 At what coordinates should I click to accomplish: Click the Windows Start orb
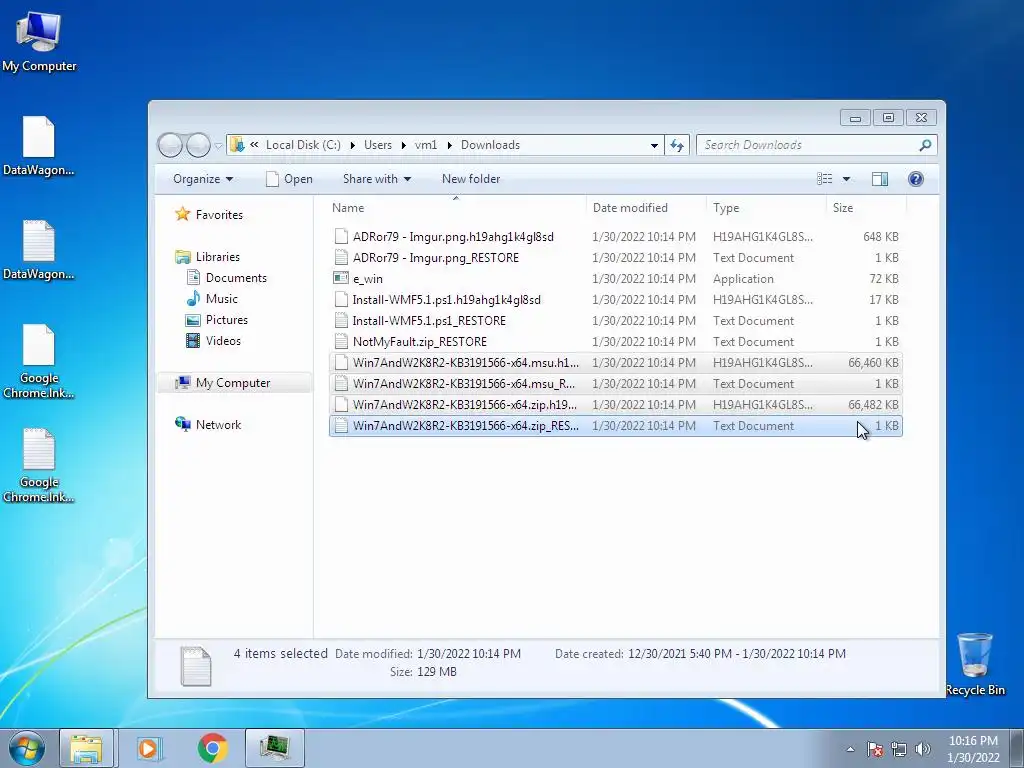(x=27, y=748)
